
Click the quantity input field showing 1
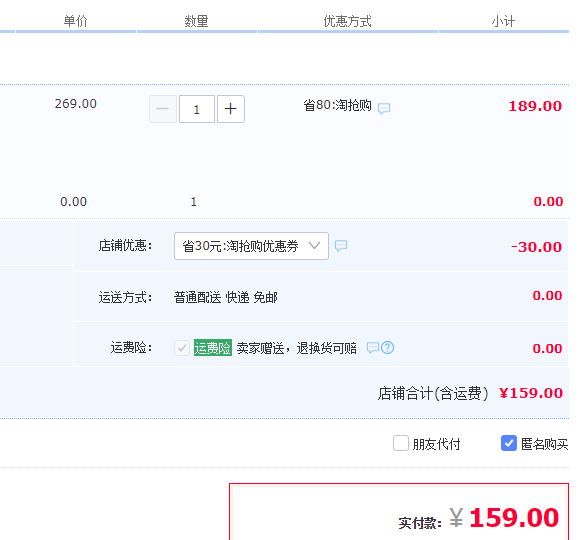click(x=197, y=109)
